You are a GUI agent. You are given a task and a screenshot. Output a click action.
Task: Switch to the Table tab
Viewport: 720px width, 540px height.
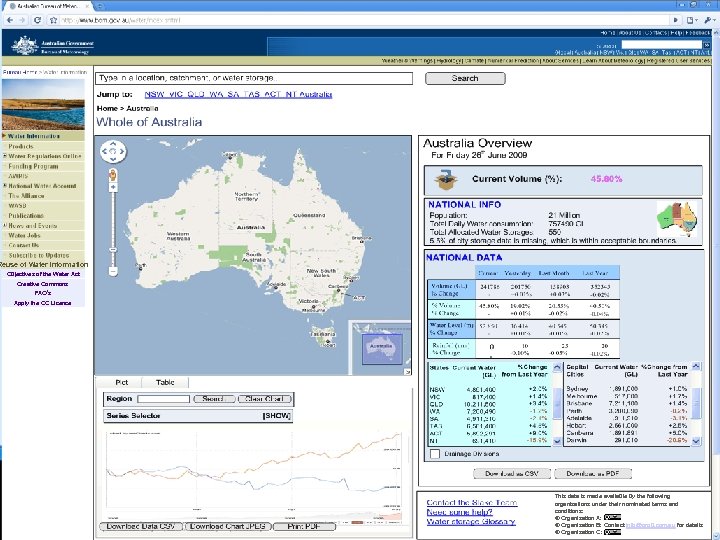[165, 382]
